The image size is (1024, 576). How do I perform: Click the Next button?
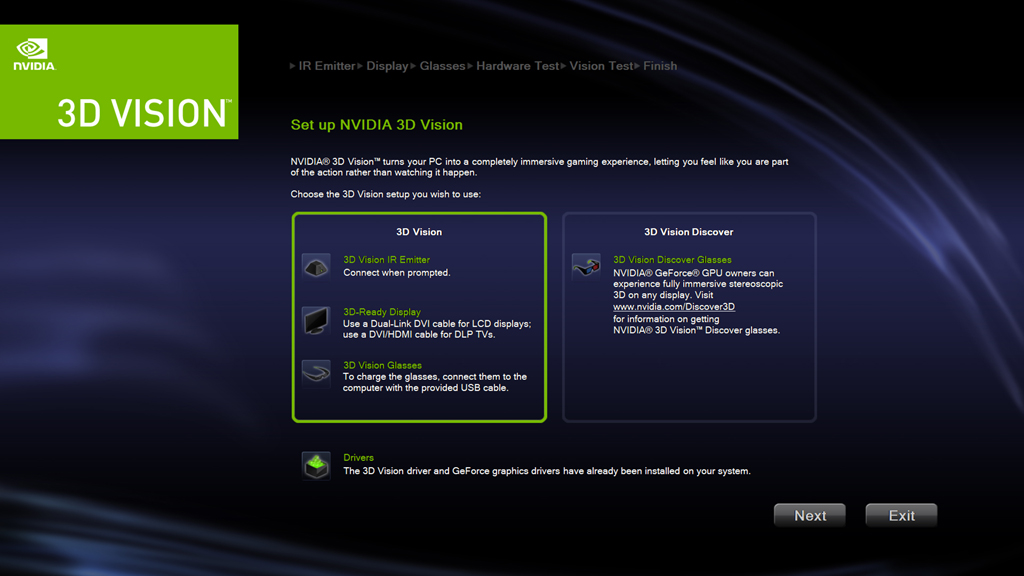tap(810, 515)
